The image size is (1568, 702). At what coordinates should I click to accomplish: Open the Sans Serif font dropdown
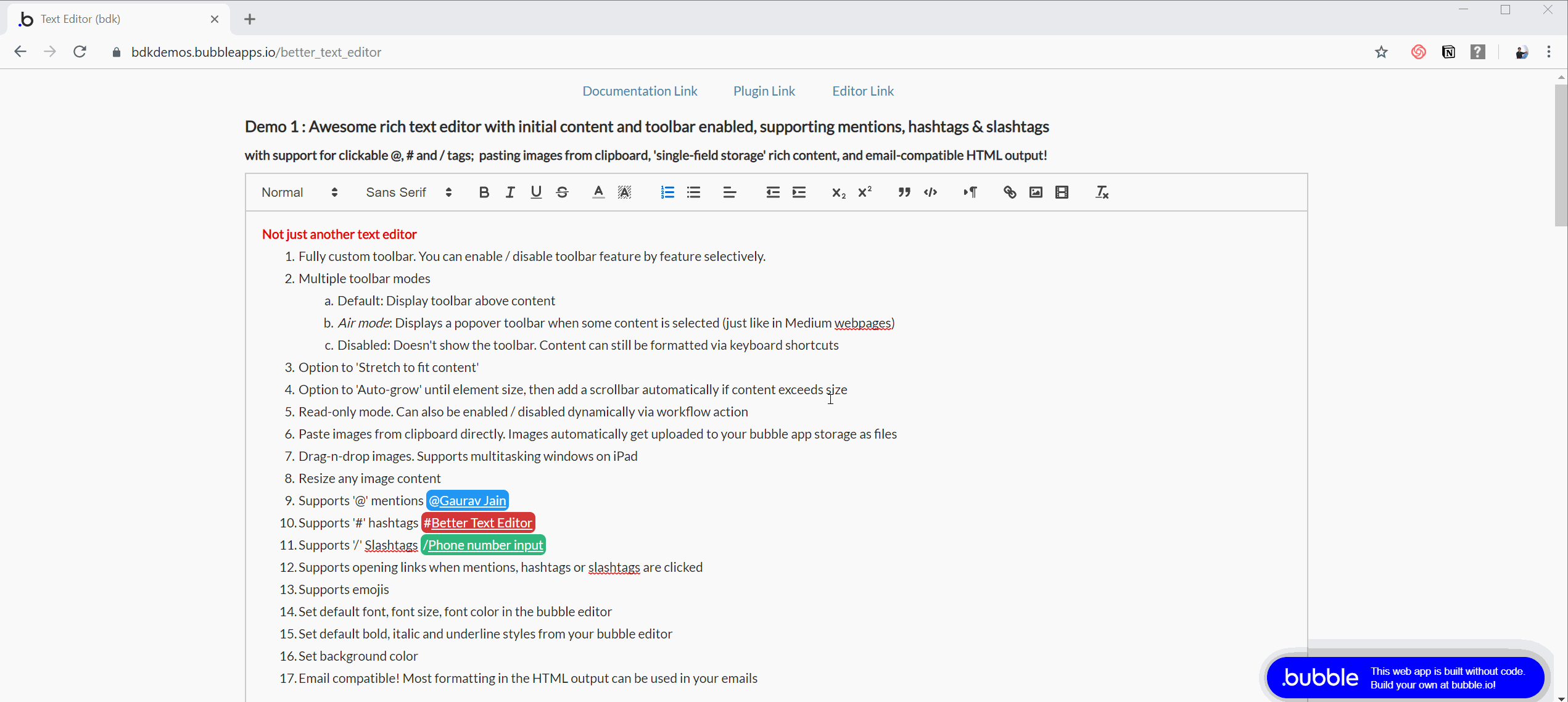408,192
